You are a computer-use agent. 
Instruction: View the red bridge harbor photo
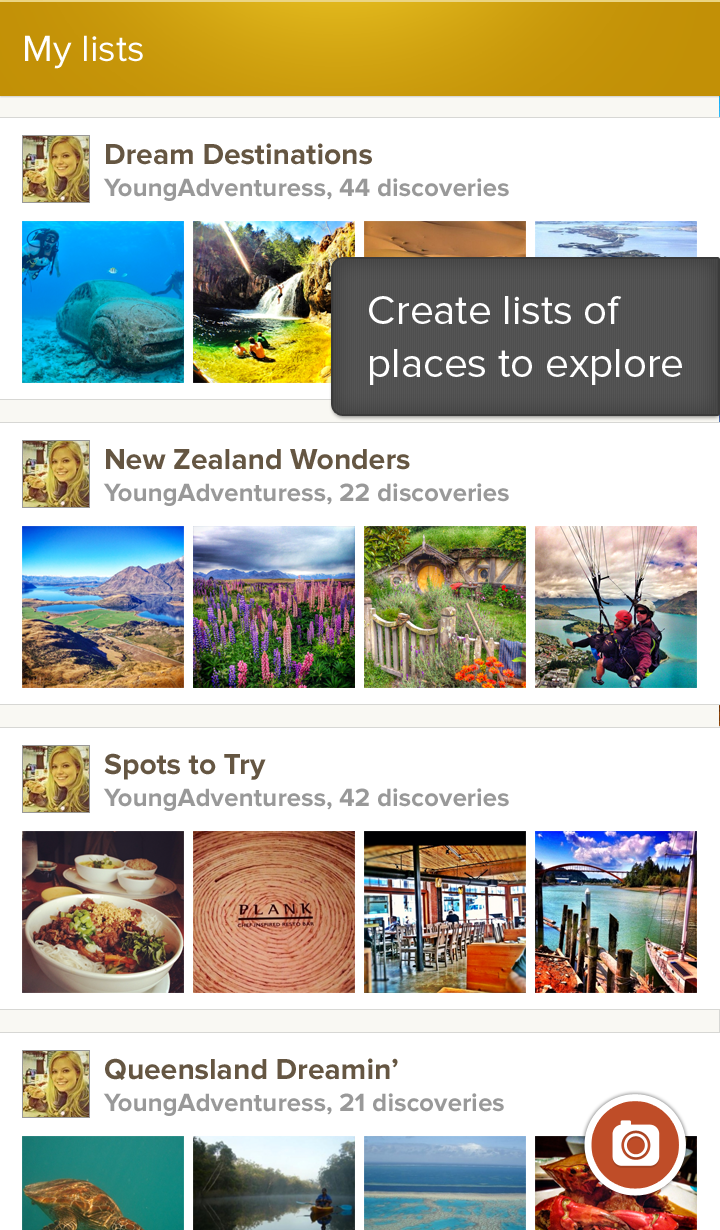[616, 912]
